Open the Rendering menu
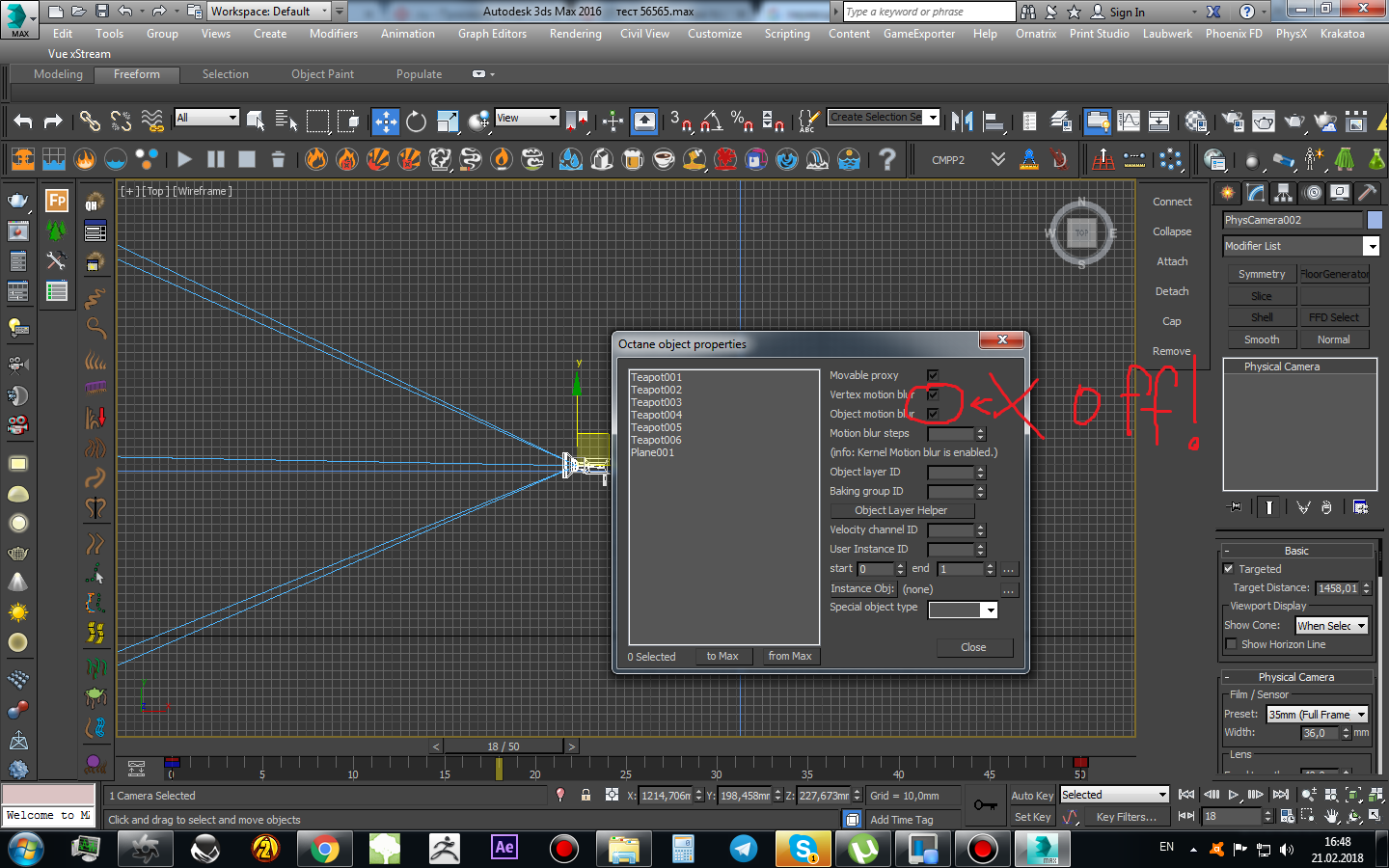 pos(575,34)
